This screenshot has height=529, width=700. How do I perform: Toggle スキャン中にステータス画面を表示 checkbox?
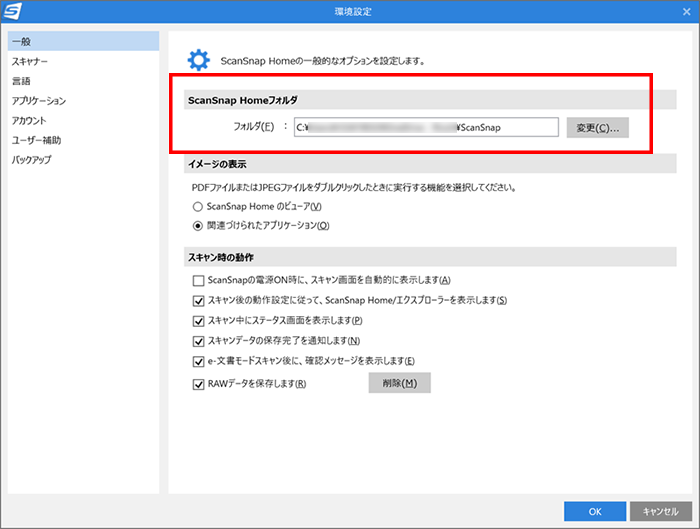[x=198, y=321]
